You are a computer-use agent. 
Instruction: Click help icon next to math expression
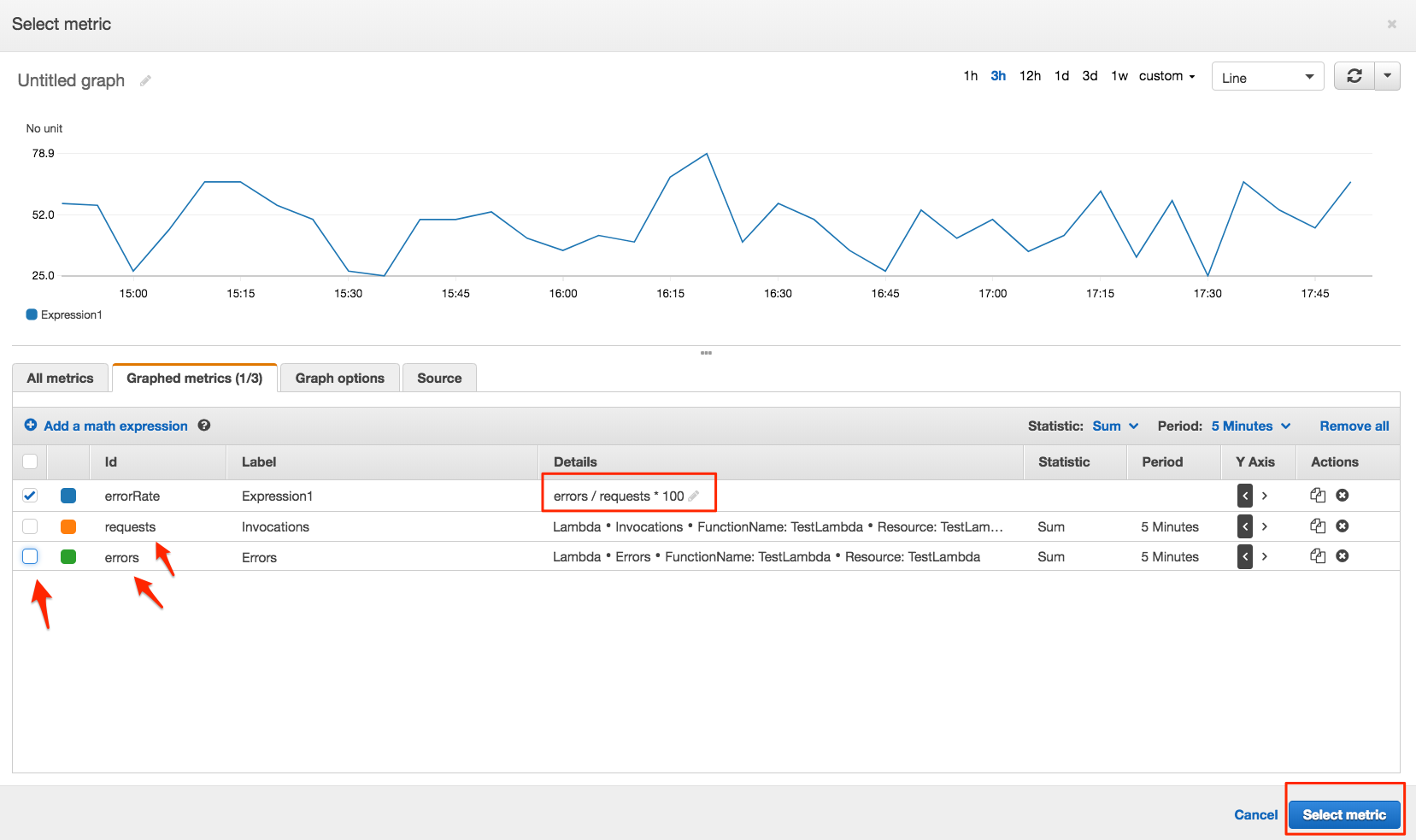[204, 426]
